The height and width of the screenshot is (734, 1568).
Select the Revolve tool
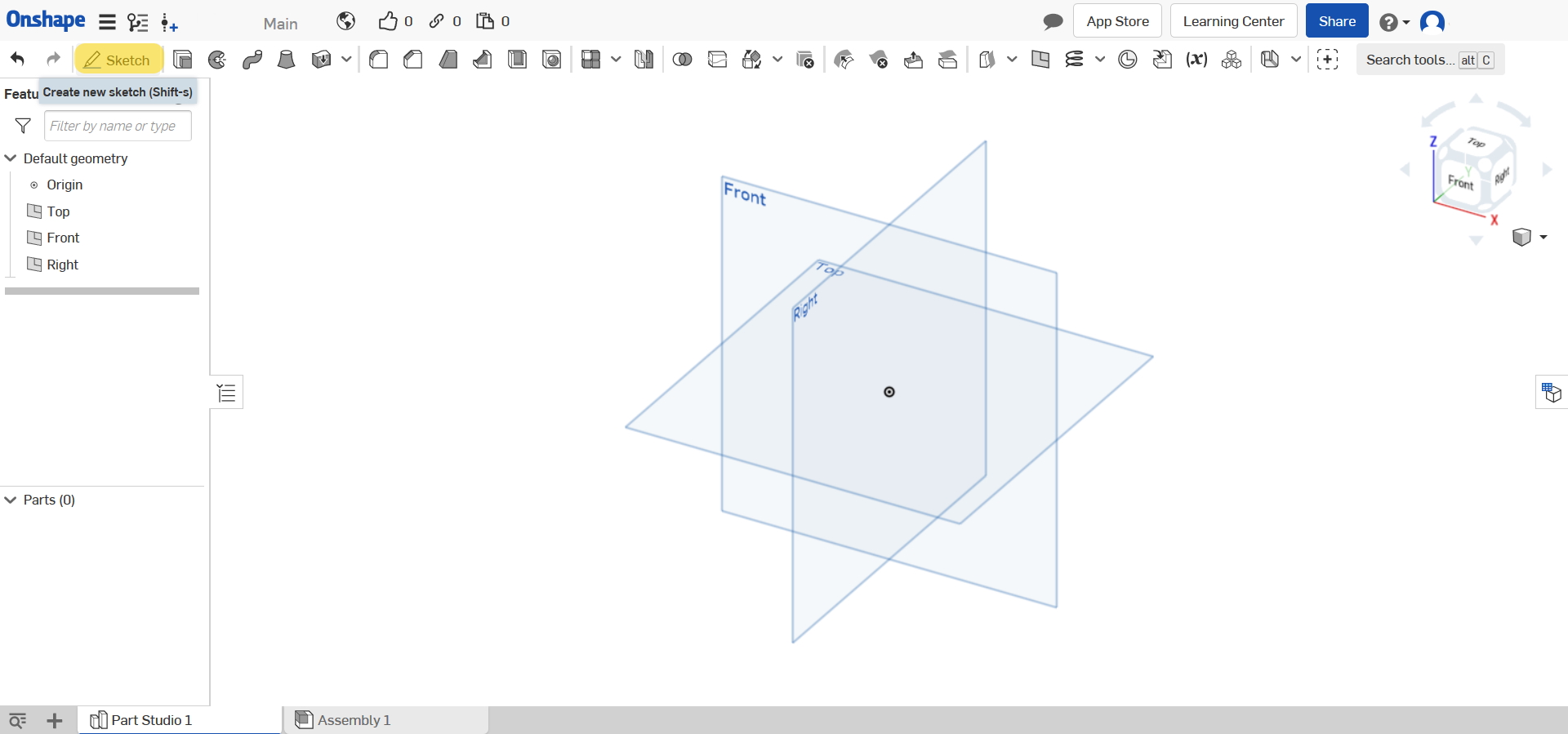(x=217, y=60)
